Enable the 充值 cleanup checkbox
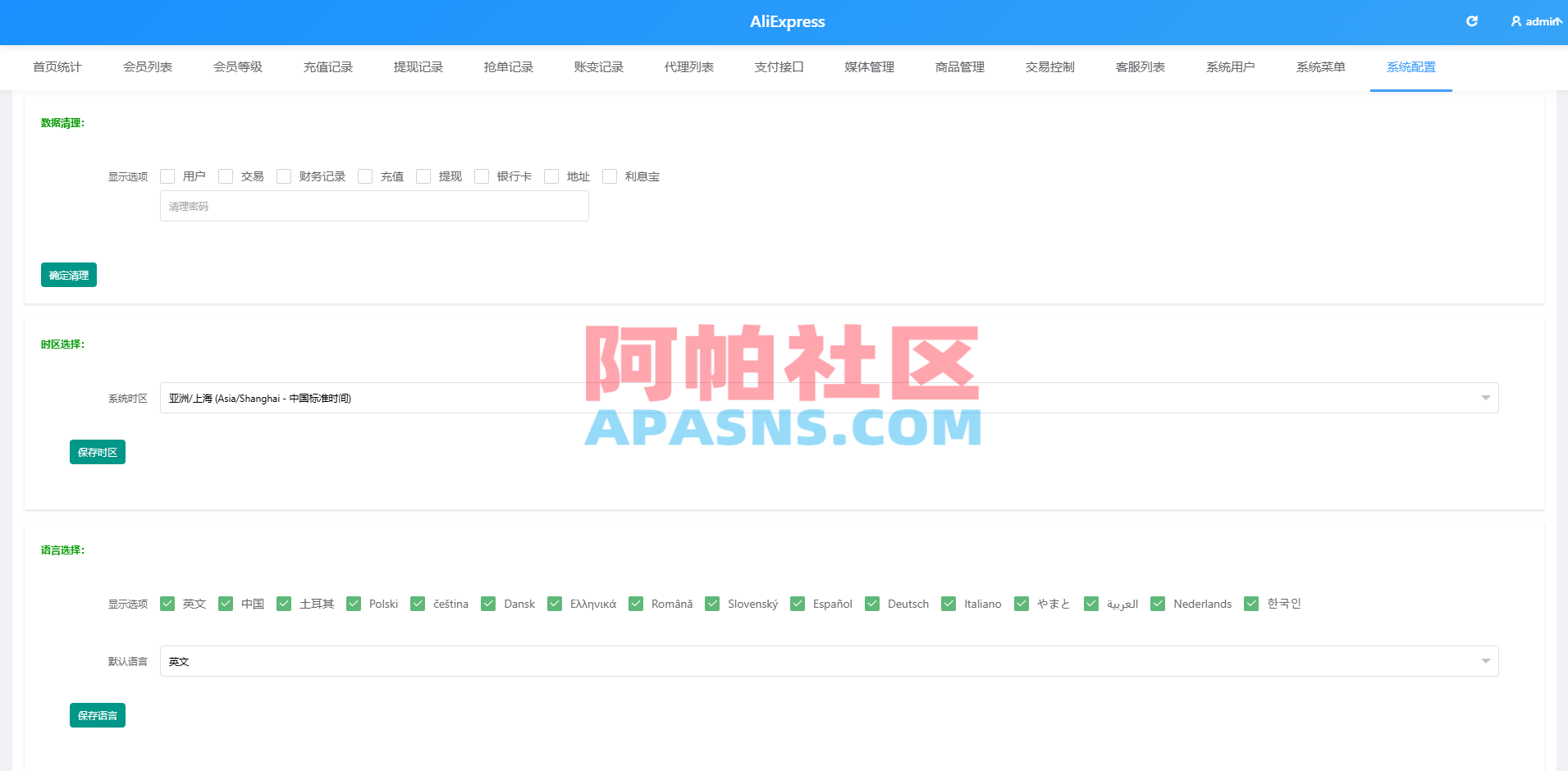 (365, 176)
